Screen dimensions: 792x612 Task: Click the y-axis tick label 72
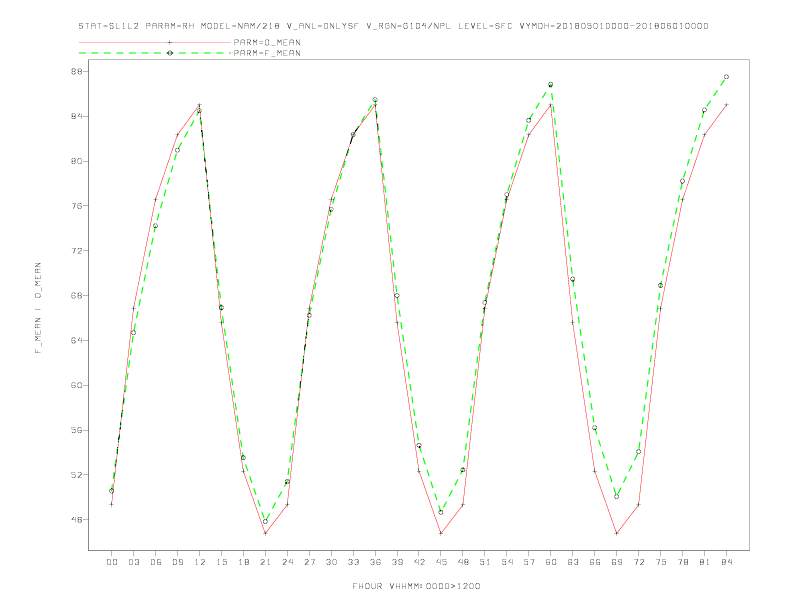(x=77, y=251)
